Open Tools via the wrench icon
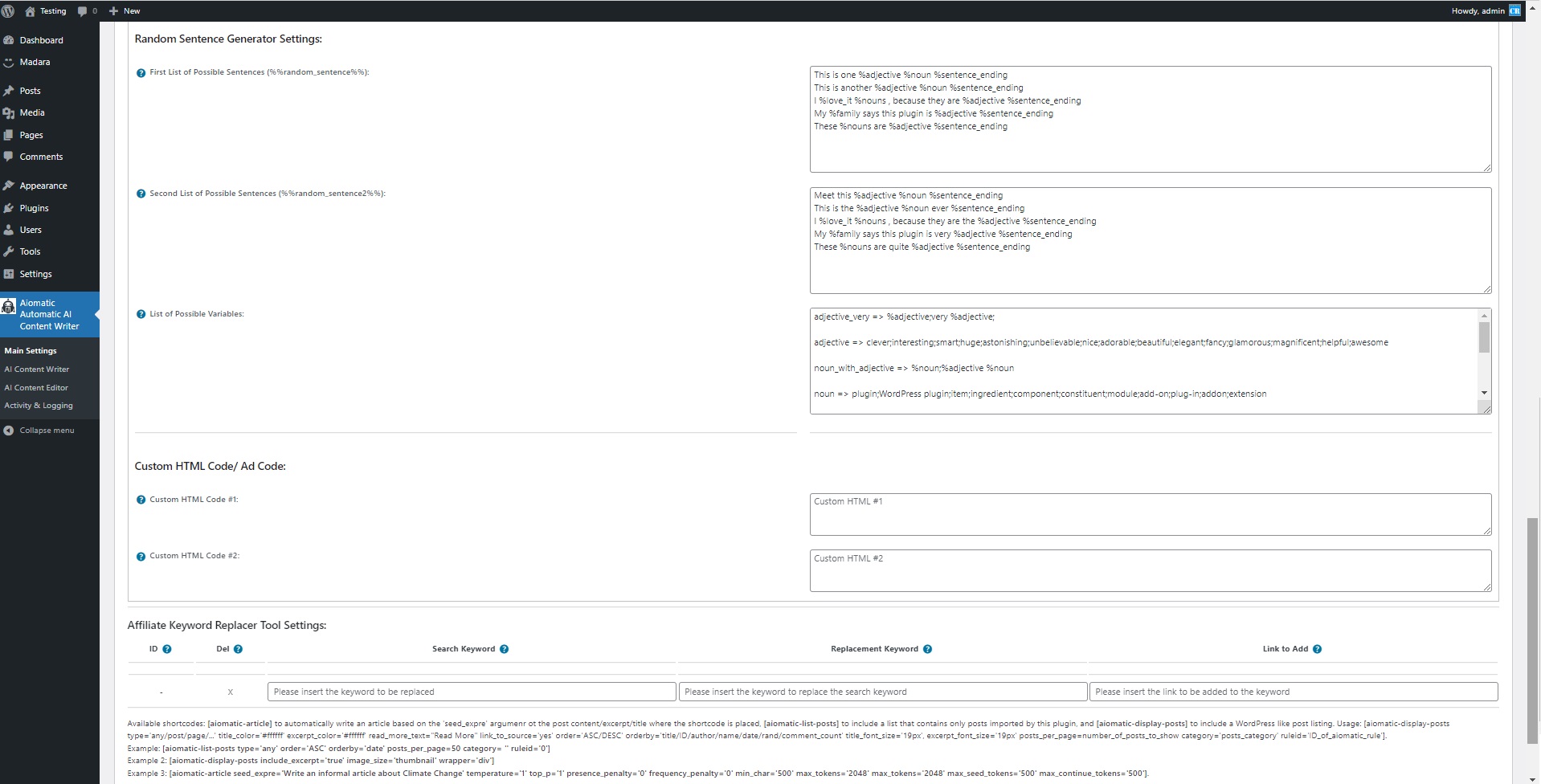This screenshot has height=784, width=1541. pos(9,251)
